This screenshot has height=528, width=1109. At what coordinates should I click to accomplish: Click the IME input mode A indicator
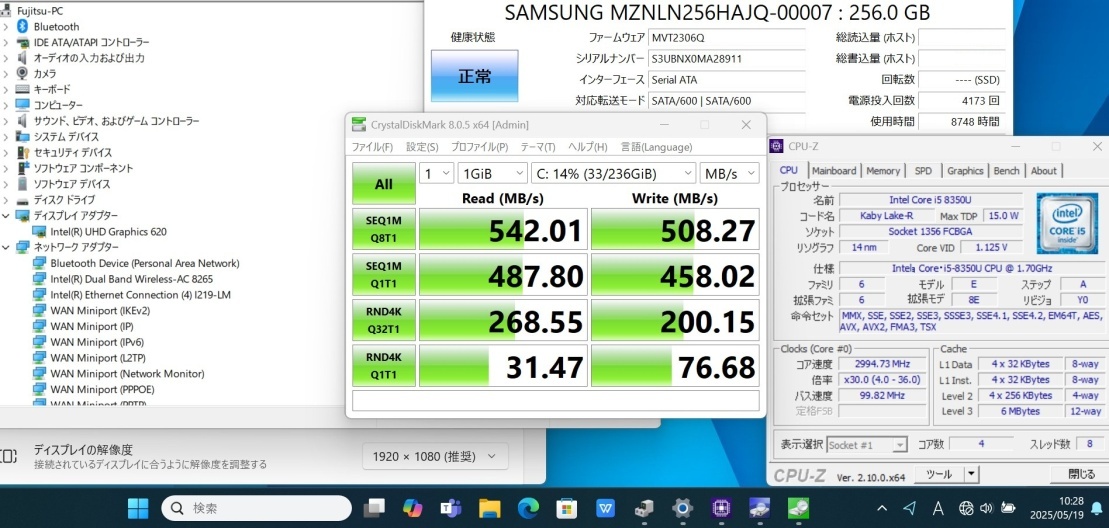939,508
